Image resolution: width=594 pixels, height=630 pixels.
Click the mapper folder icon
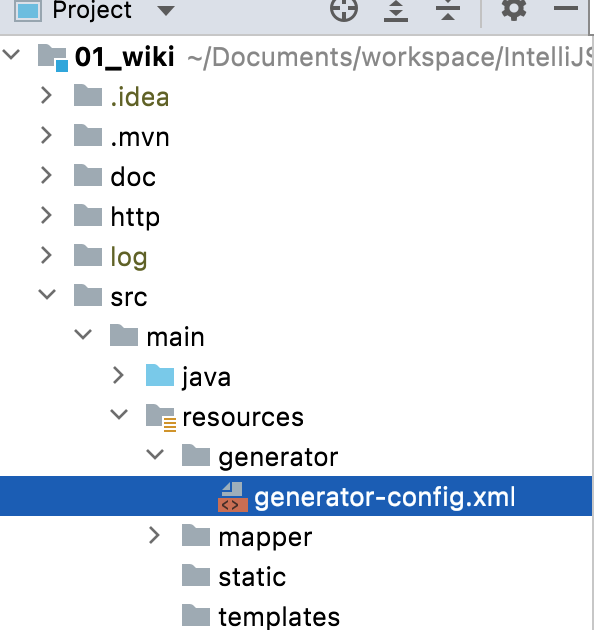196,535
